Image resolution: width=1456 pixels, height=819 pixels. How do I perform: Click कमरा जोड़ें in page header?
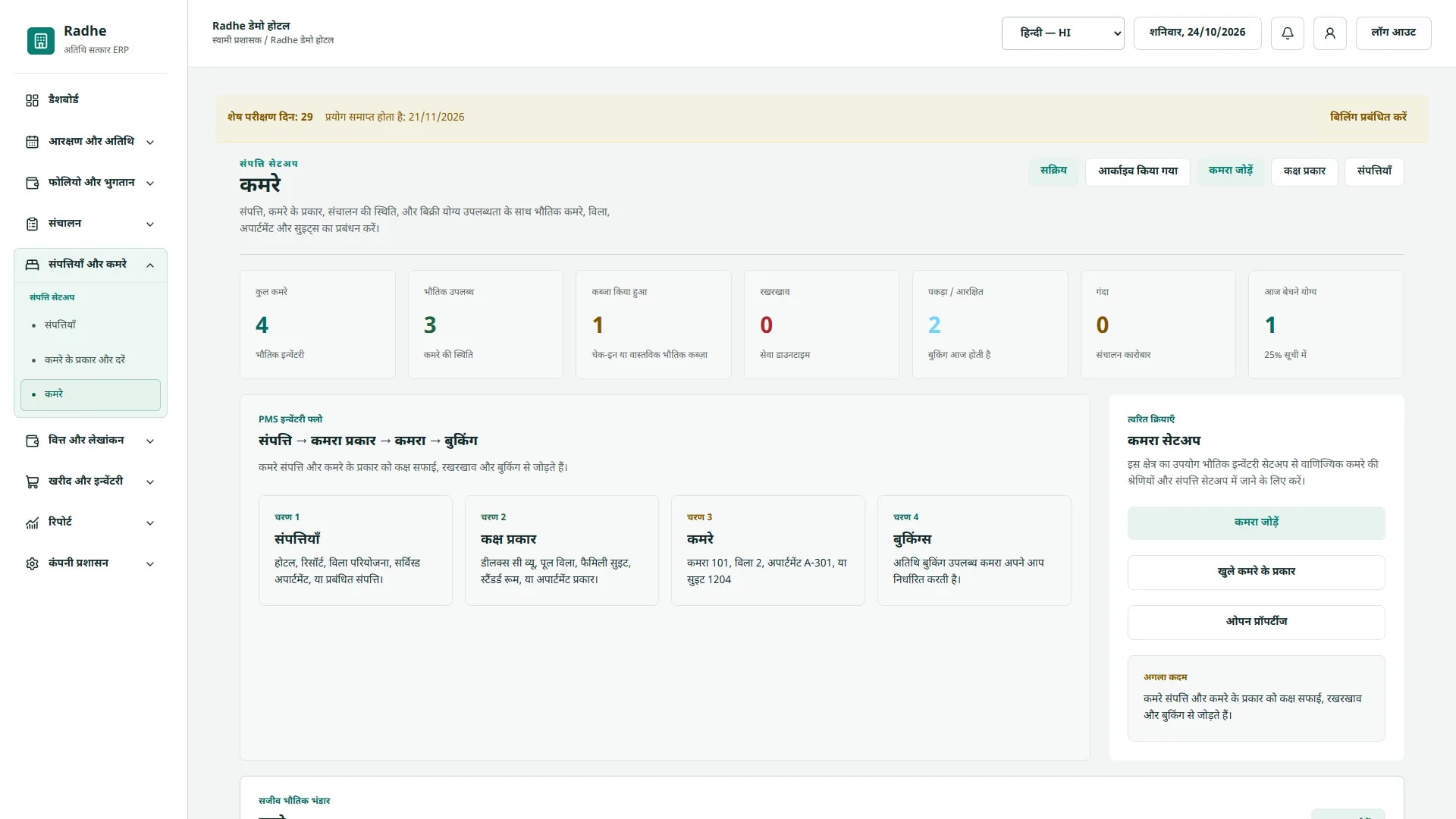[1231, 171]
